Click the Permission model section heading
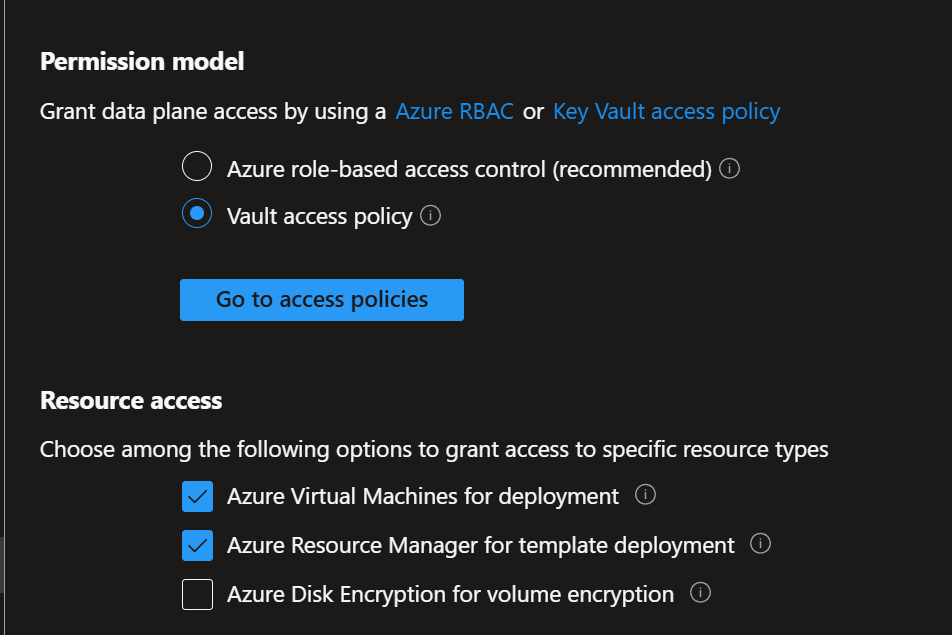Image resolution: width=952 pixels, height=635 pixels. click(142, 62)
